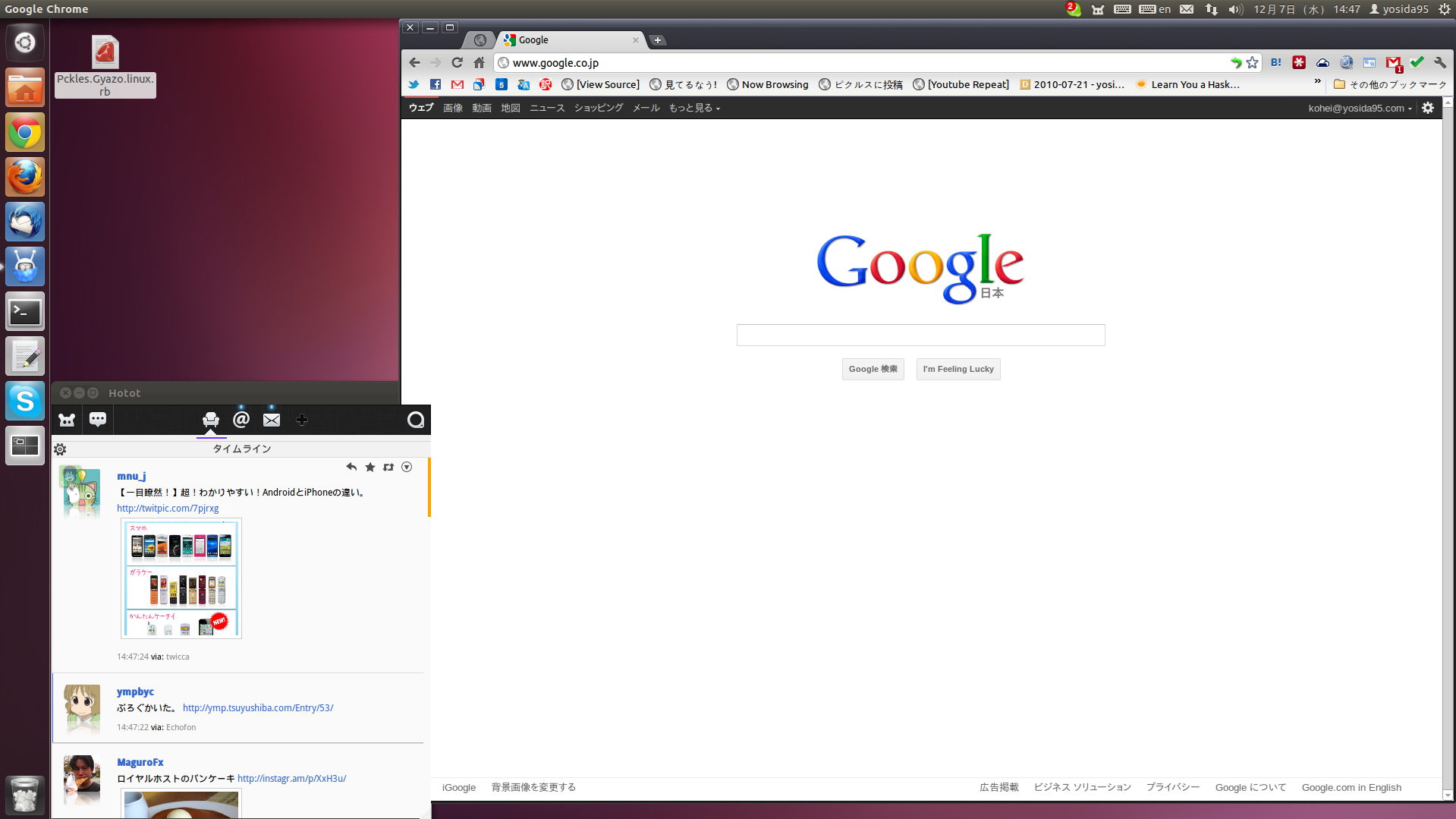This screenshot has height=819, width=1456.
Task: Expand the もっと見る dropdown in Google bar
Action: (x=693, y=109)
